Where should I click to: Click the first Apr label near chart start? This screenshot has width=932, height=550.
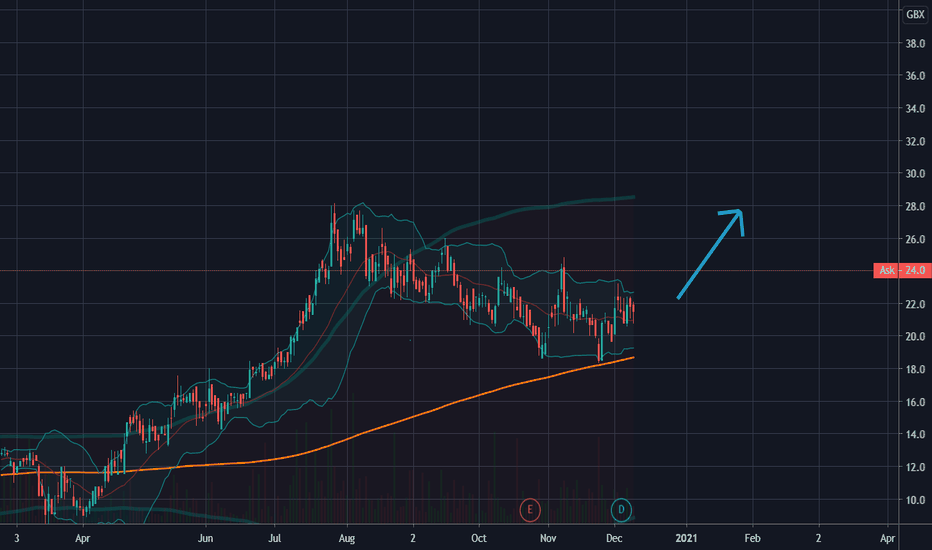[83, 538]
